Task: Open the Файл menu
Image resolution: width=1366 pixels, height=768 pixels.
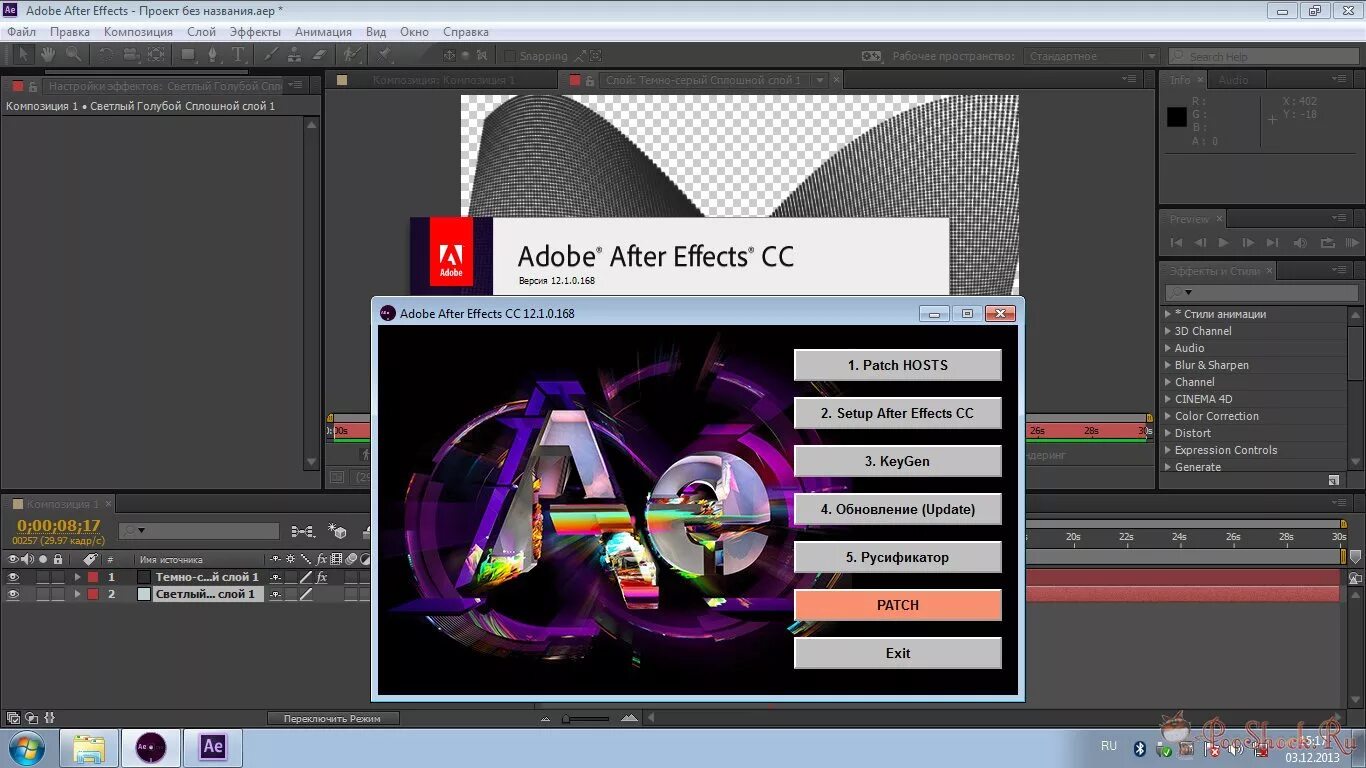Action: [21, 32]
